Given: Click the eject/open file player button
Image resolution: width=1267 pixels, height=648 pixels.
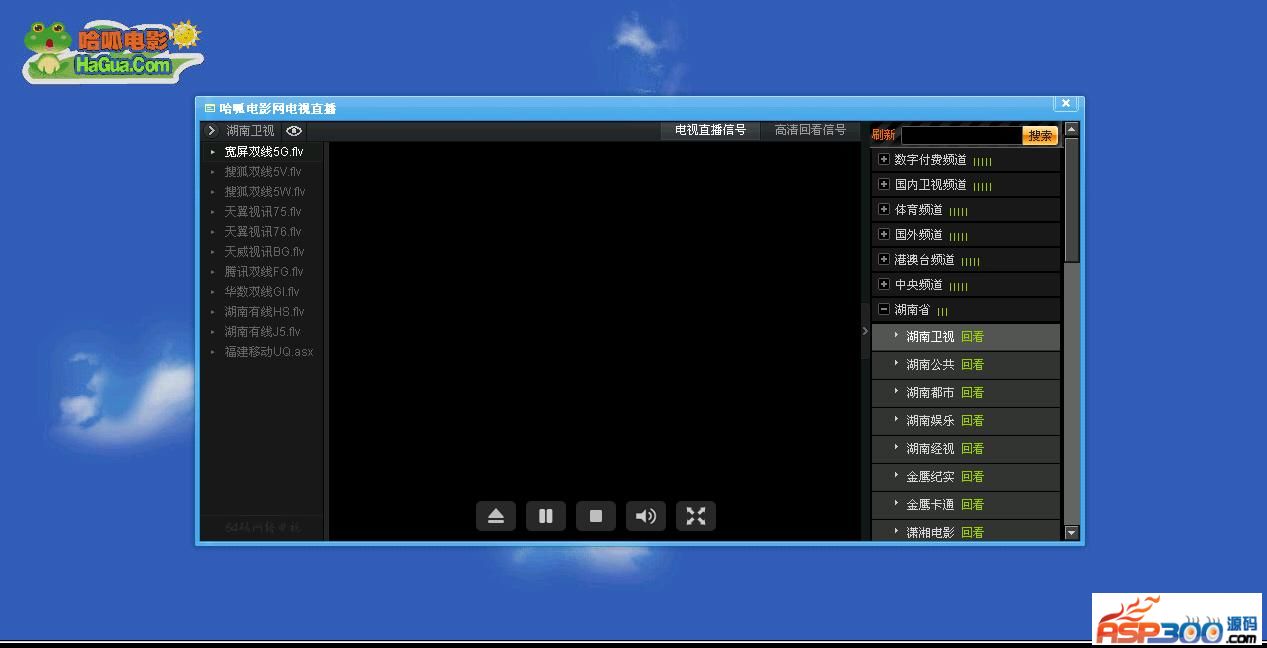Looking at the screenshot, I should click(496, 516).
